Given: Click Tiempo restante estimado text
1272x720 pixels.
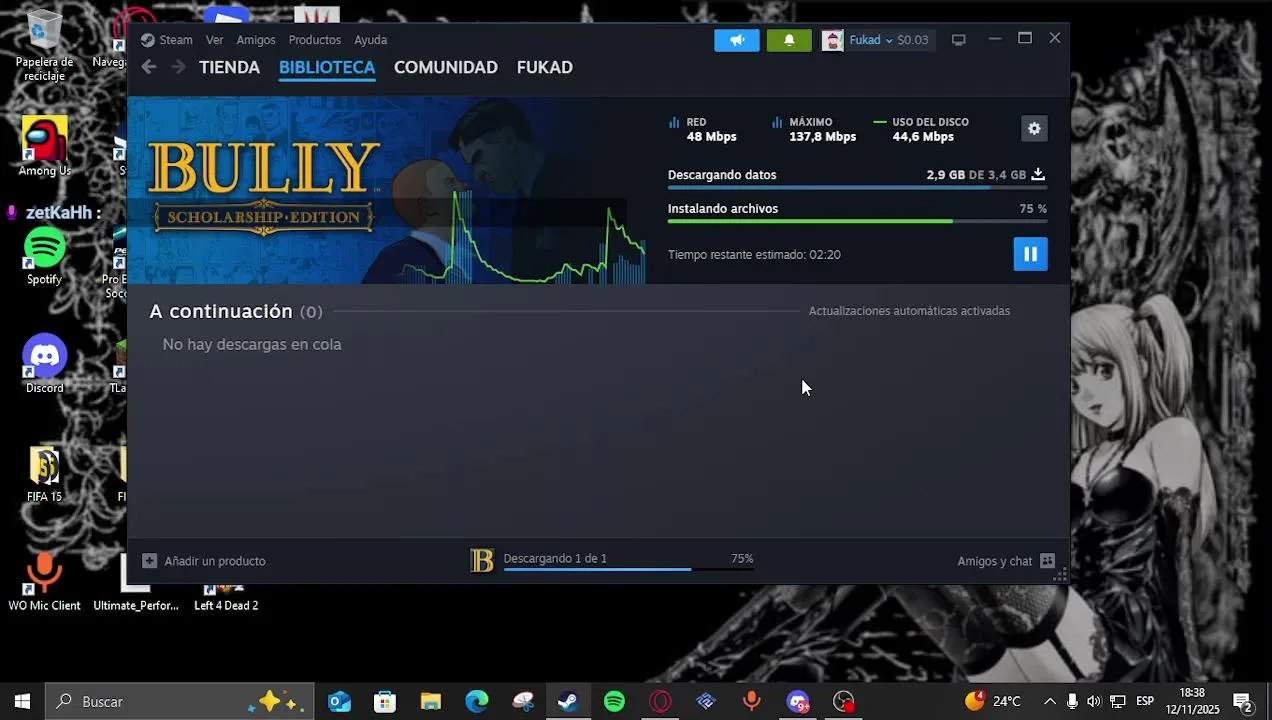Looking at the screenshot, I should [x=754, y=255].
